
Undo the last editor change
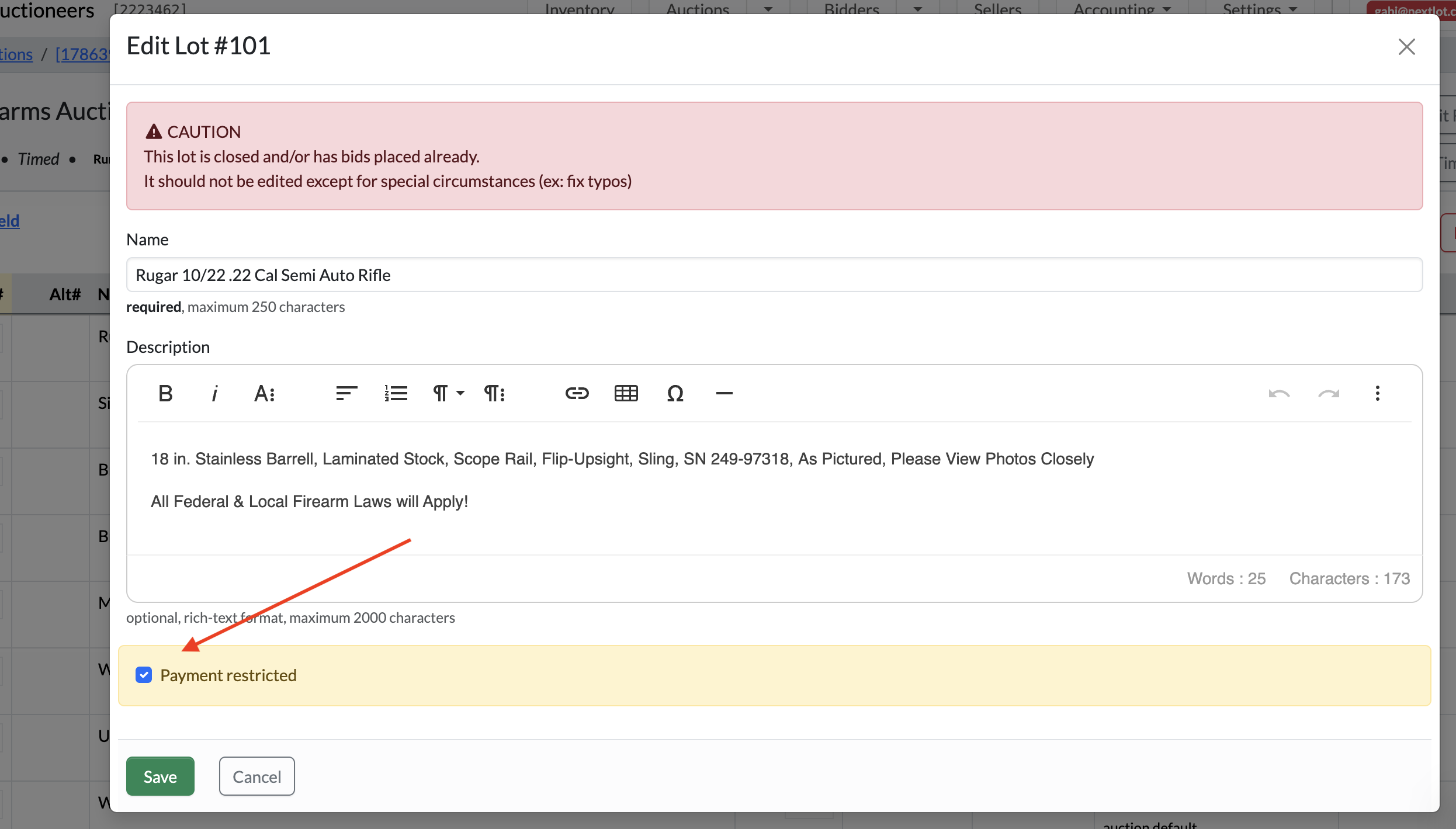tap(1279, 393)
